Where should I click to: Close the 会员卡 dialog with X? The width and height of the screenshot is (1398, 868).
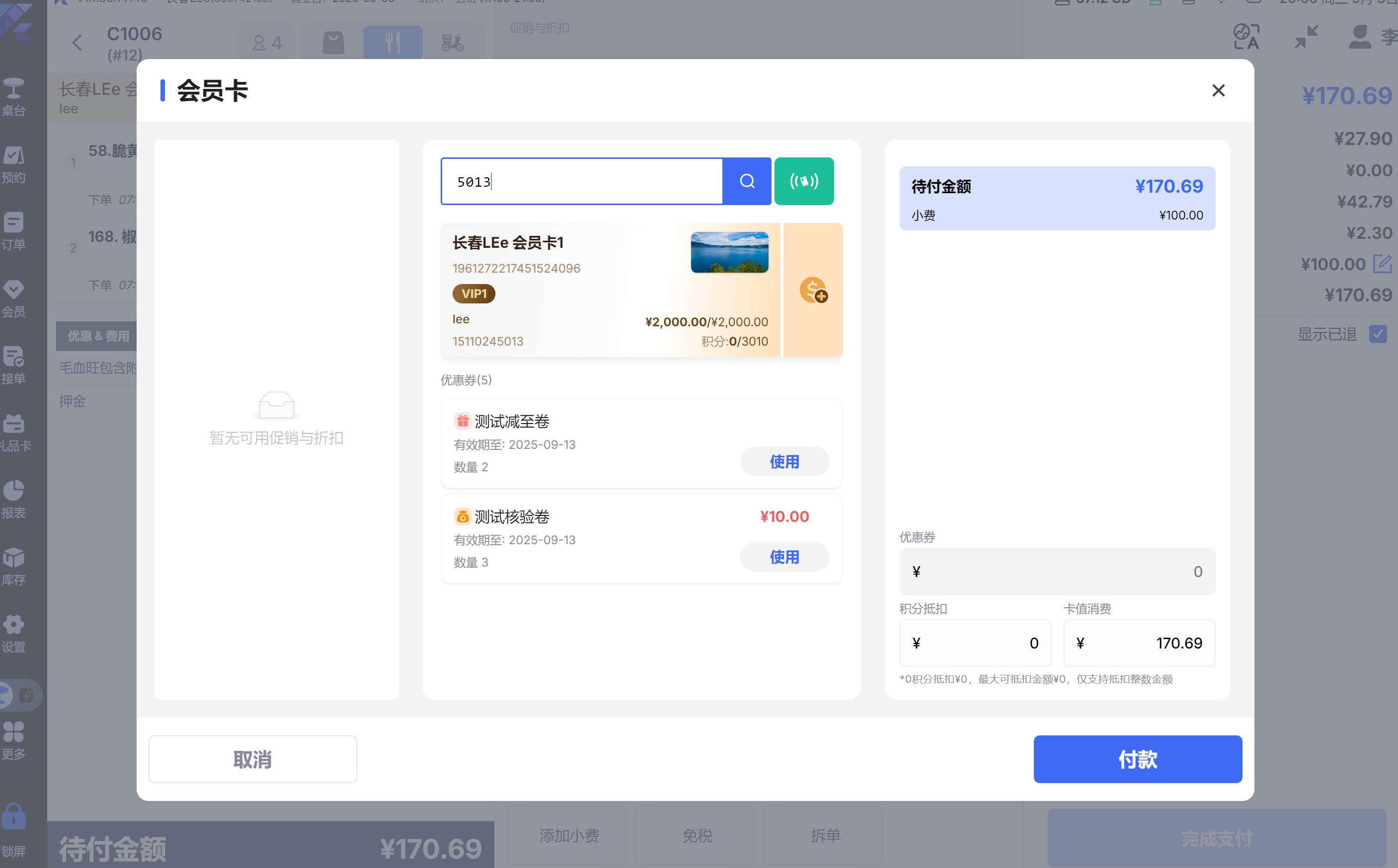click(x=1218, y=91)
